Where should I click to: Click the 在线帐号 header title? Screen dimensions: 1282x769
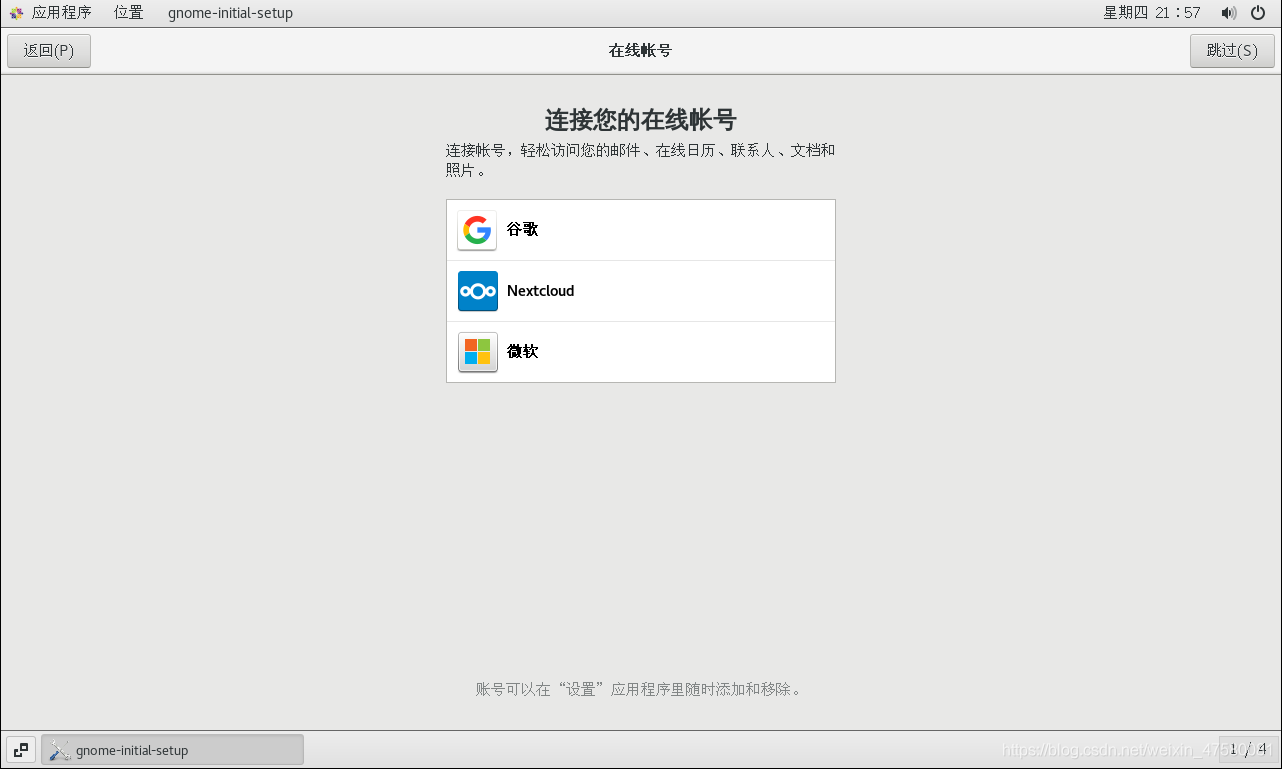640,51
